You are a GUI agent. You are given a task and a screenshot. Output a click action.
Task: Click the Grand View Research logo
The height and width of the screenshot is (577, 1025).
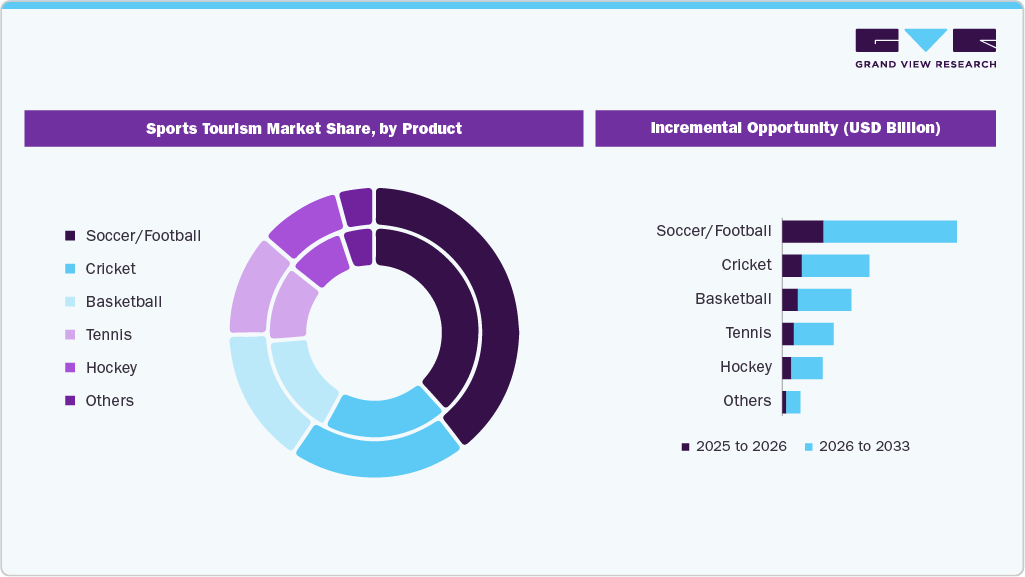[925, 45]
